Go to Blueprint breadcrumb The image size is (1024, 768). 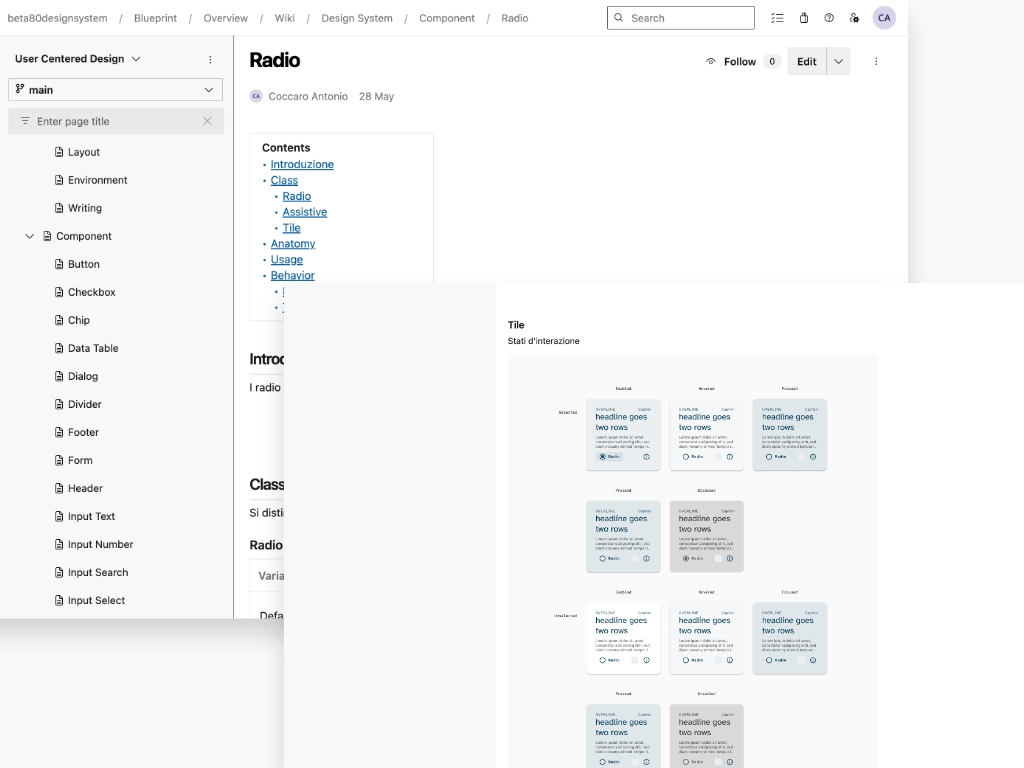pyautogui.click(x=155, y=18)
